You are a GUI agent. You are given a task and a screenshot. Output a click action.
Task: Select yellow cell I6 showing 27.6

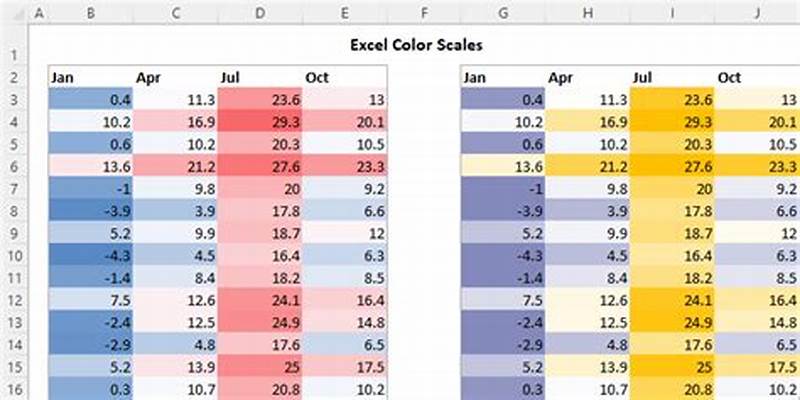point(672,166)
